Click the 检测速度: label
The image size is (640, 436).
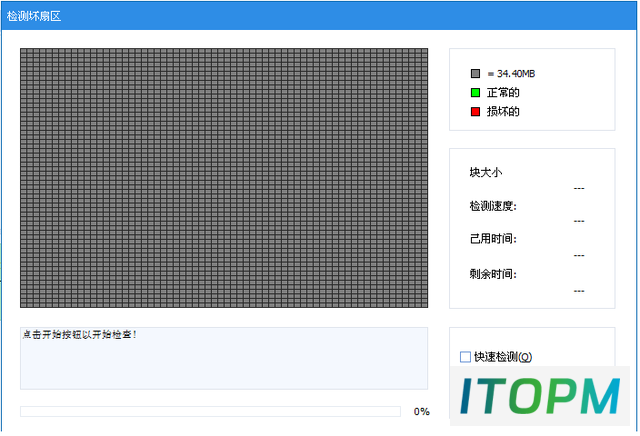coord(493,206)
